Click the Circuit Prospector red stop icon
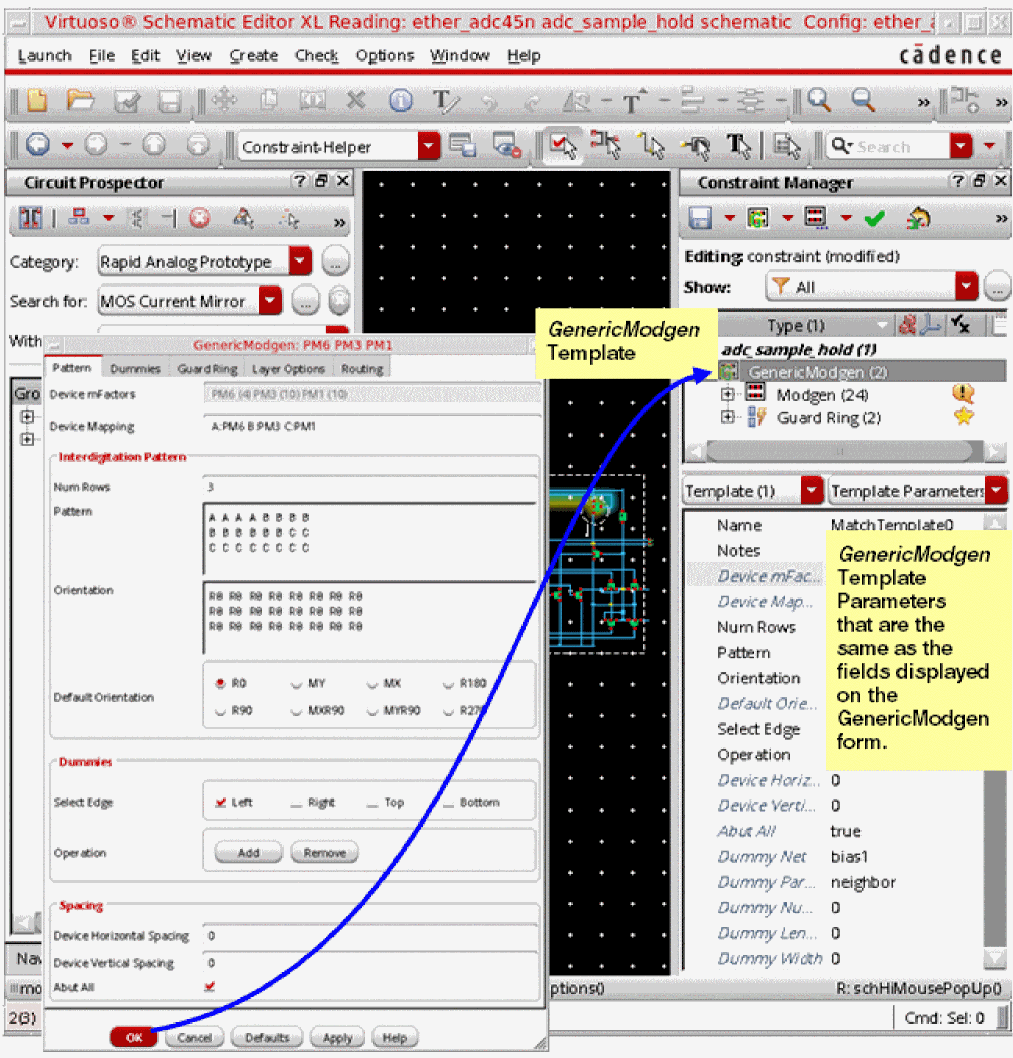The height and width of the screenshot is (1058, 1013). 200,218
